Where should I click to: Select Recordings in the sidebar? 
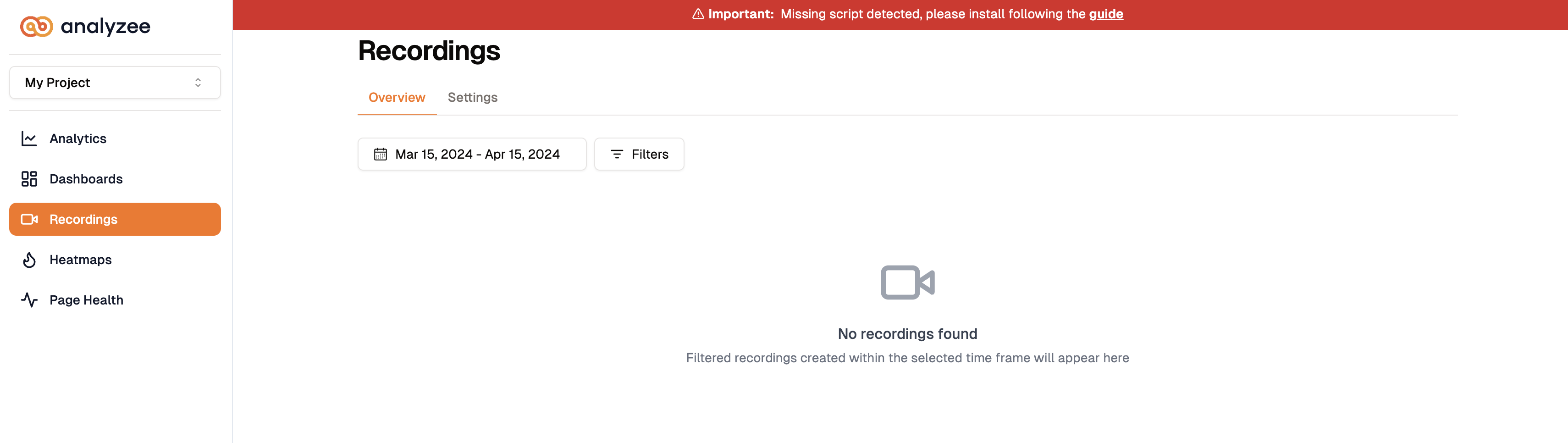click(115, 219)
